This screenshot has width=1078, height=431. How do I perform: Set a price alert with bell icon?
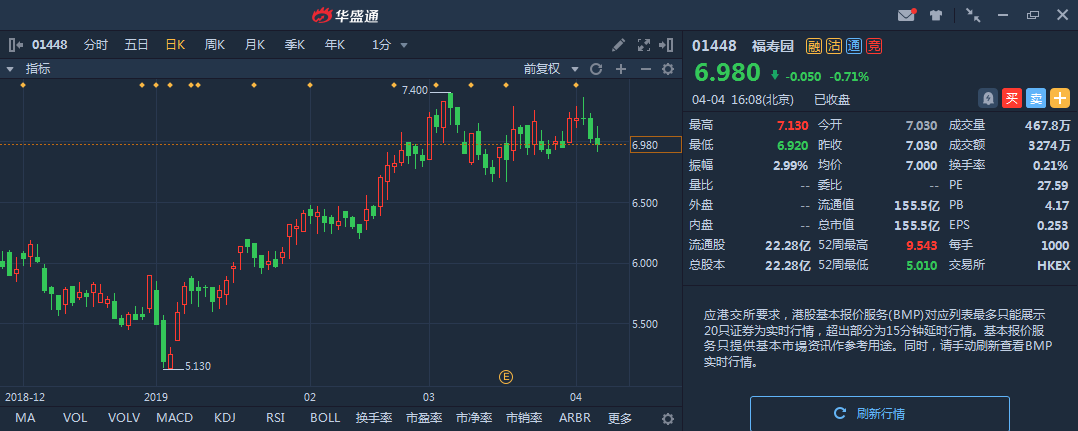[988, 98]
